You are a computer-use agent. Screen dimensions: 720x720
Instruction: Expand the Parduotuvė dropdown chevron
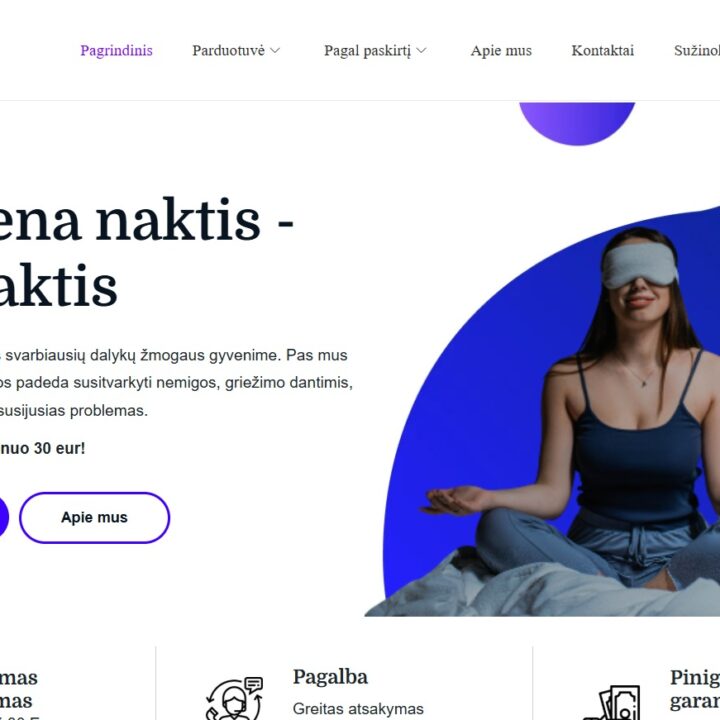click(275, 51)
